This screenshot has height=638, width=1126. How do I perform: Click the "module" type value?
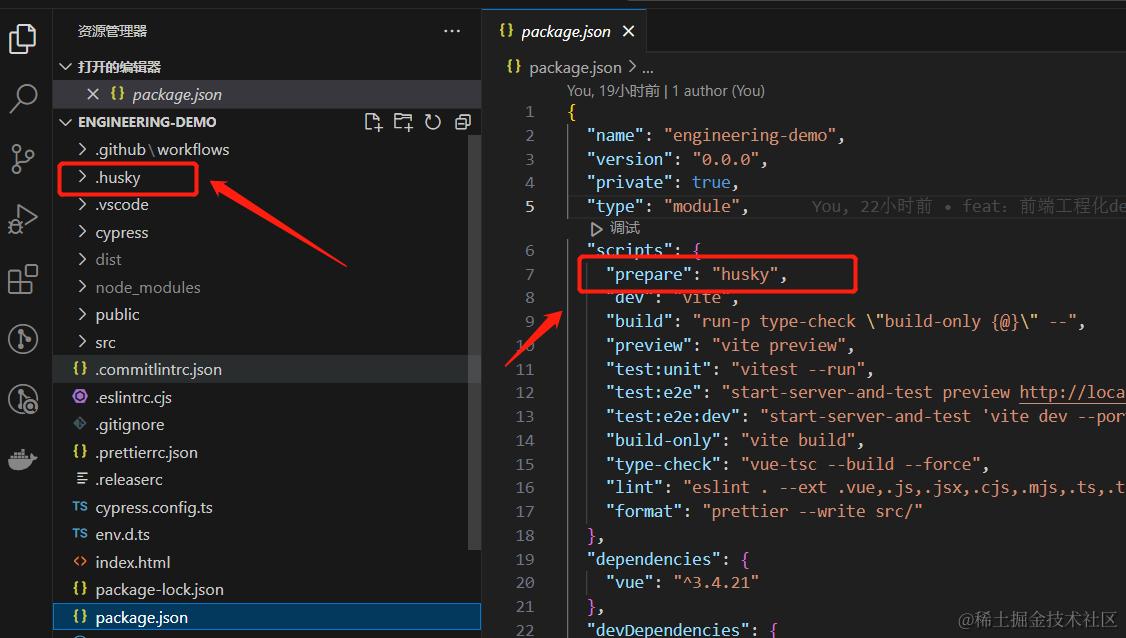click(702, 207)
